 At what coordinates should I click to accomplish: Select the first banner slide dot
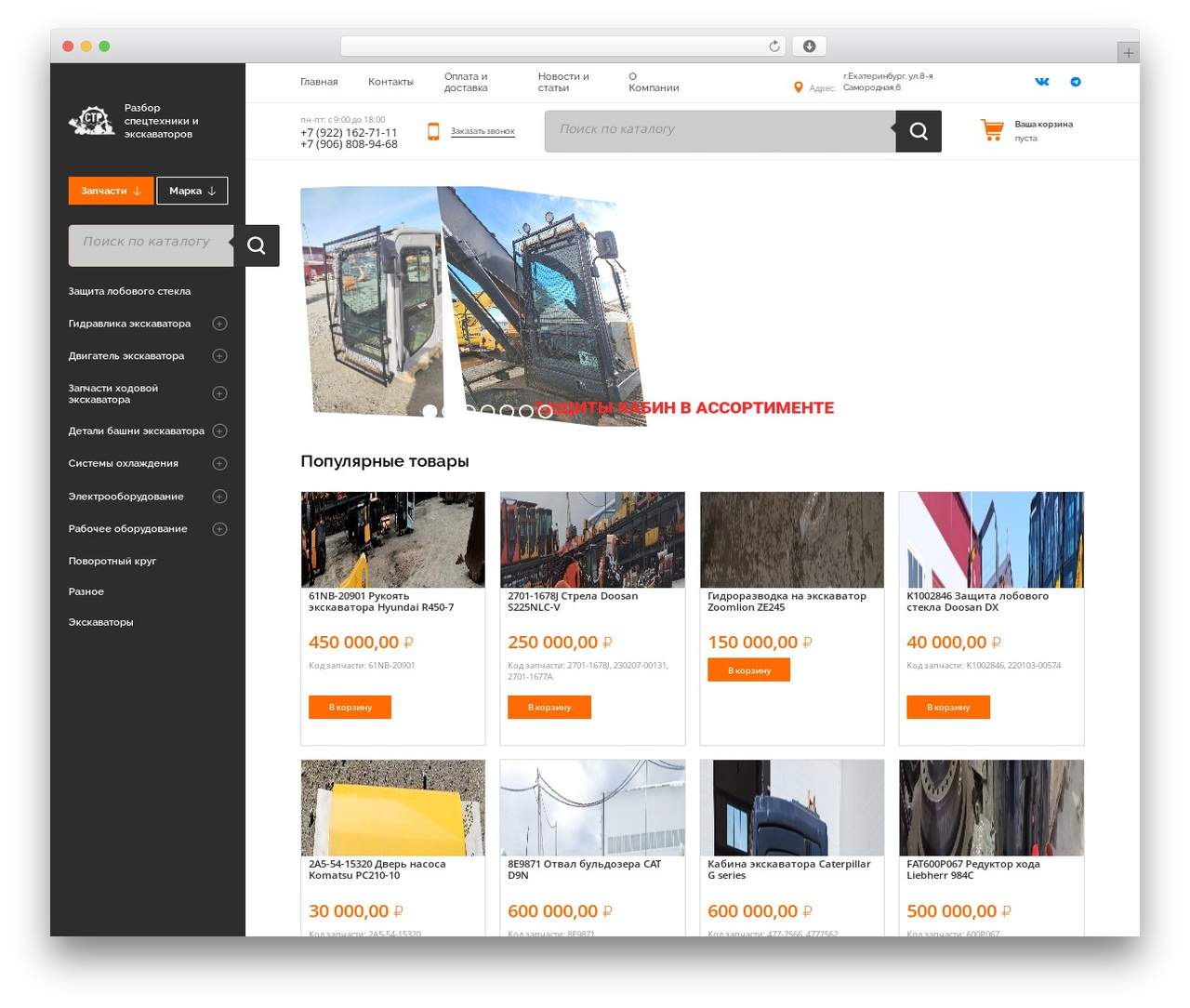tap(430, 411)
